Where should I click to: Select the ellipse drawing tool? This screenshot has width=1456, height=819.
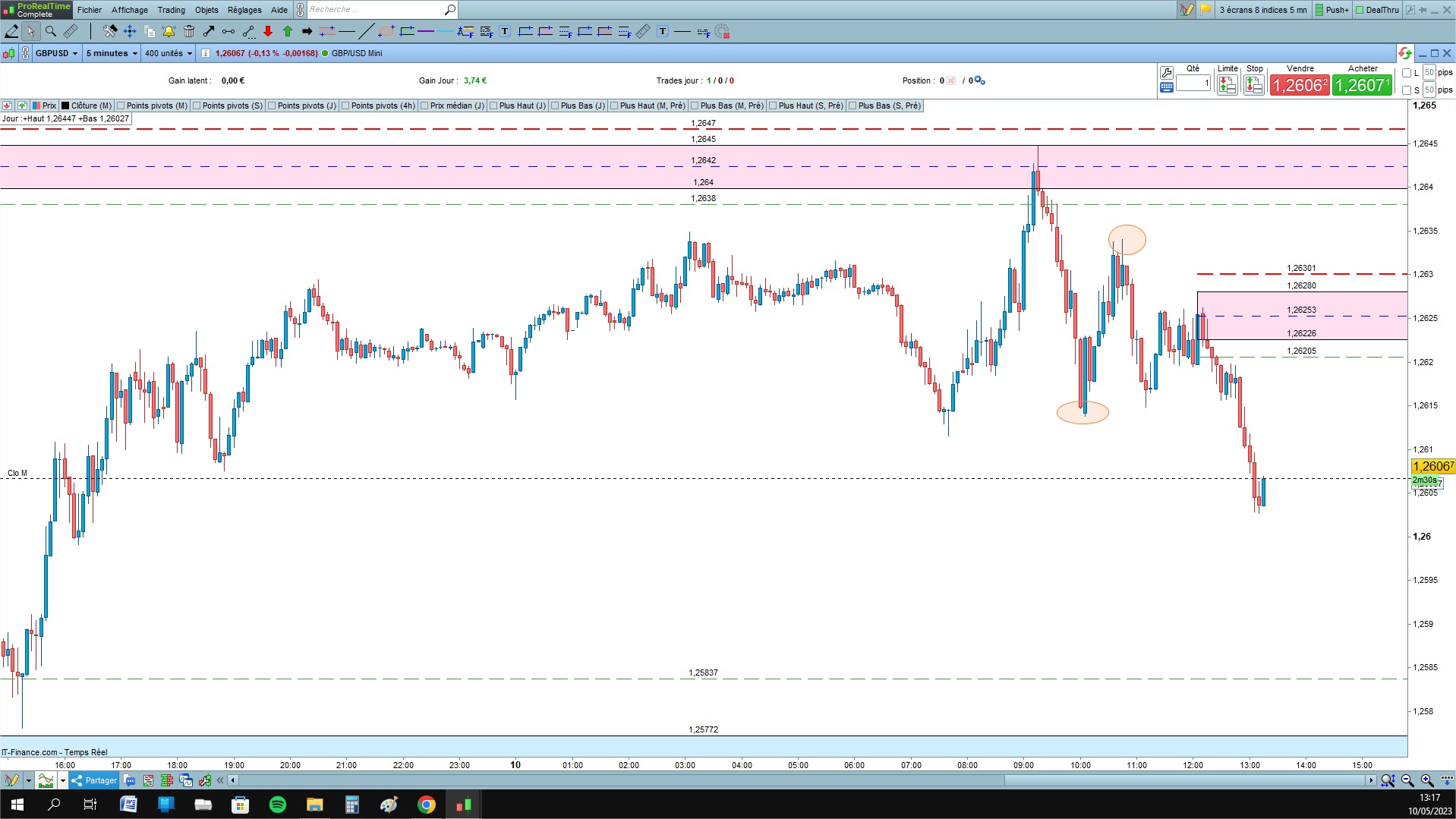click(x=386, y=31)
